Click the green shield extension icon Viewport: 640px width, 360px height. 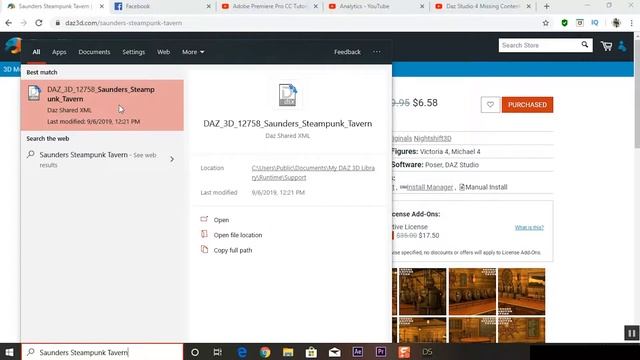pos(564,23)
